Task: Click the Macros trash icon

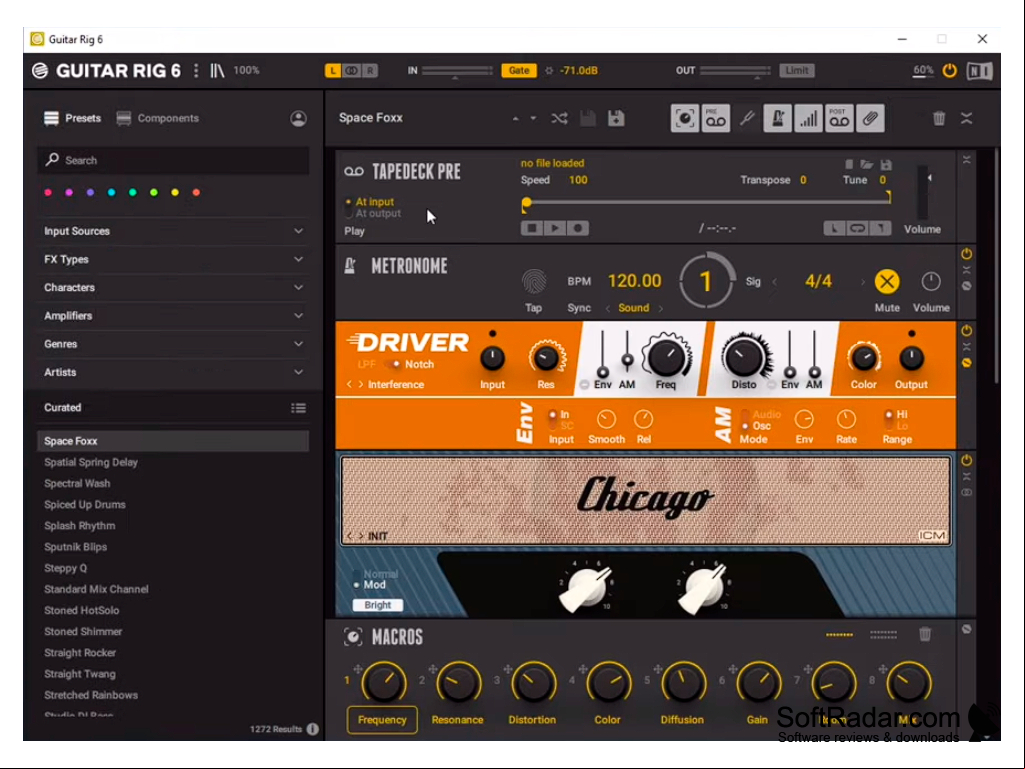Action: [x=924, y=634]
